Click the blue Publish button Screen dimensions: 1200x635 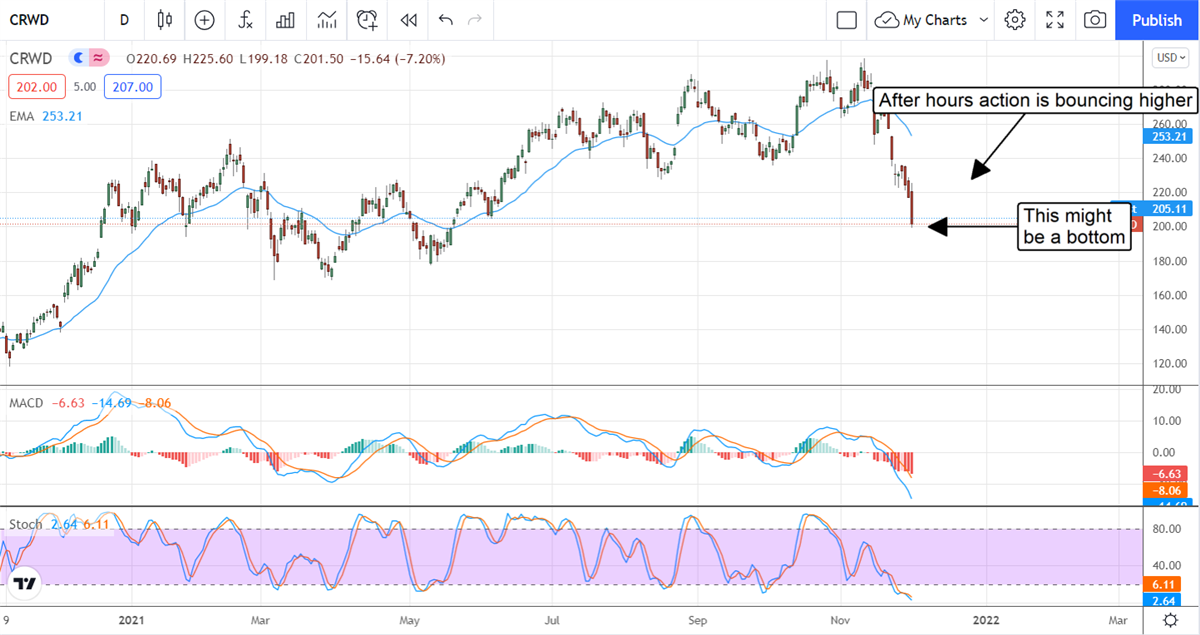[1157, 20]
